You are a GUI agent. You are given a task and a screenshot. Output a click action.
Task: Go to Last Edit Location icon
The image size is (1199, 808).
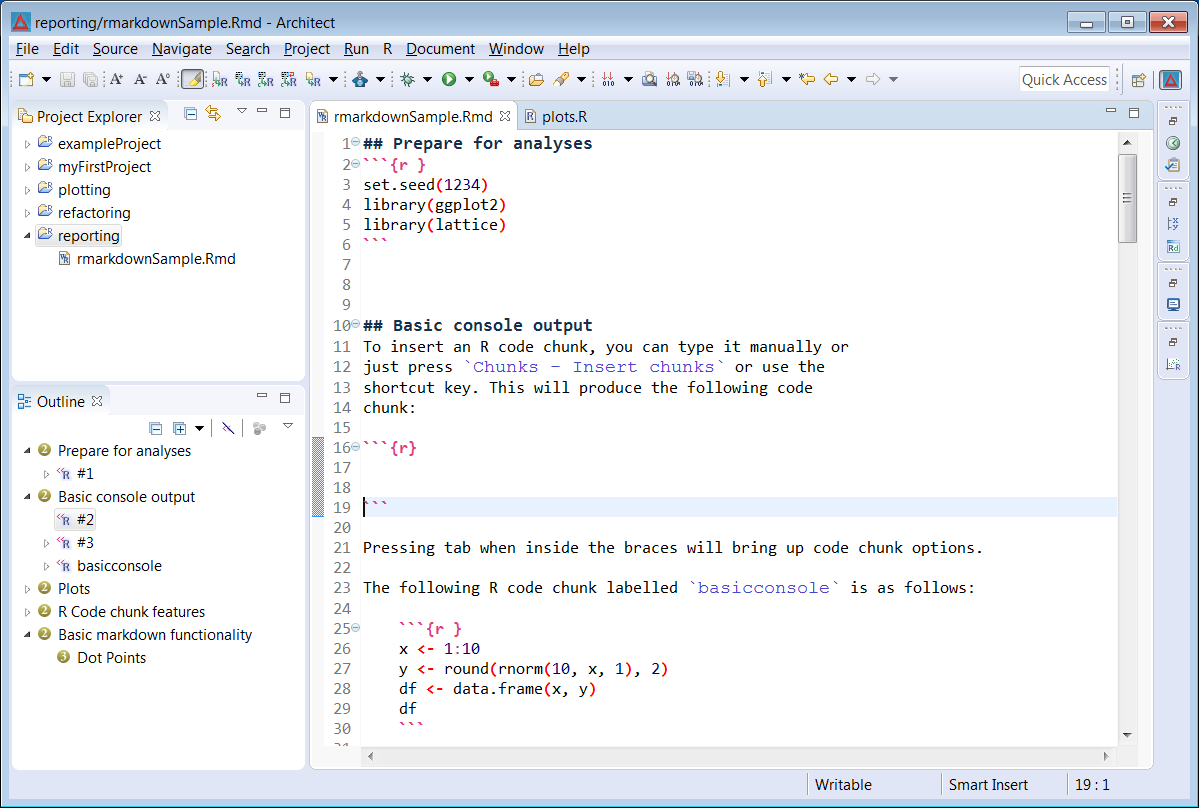[x=806, y=80]
